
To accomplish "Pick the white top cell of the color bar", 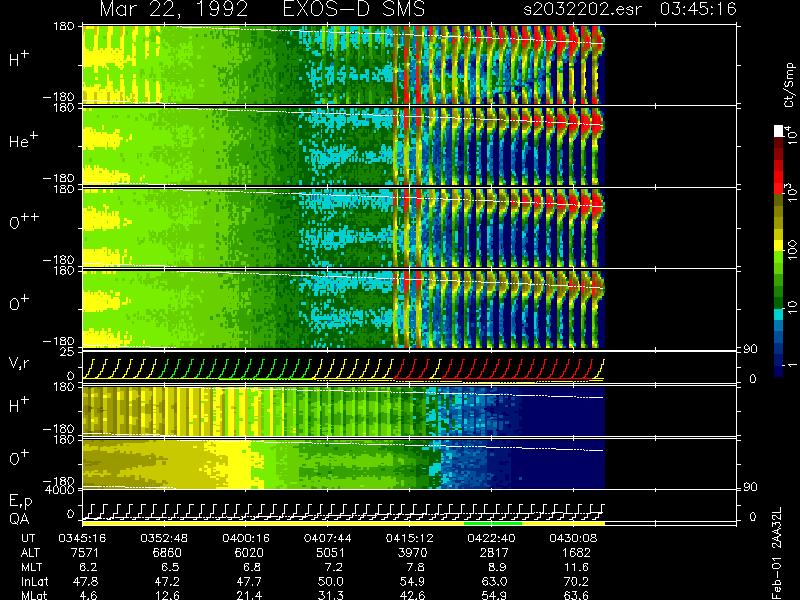I will [x=779, y=131].
